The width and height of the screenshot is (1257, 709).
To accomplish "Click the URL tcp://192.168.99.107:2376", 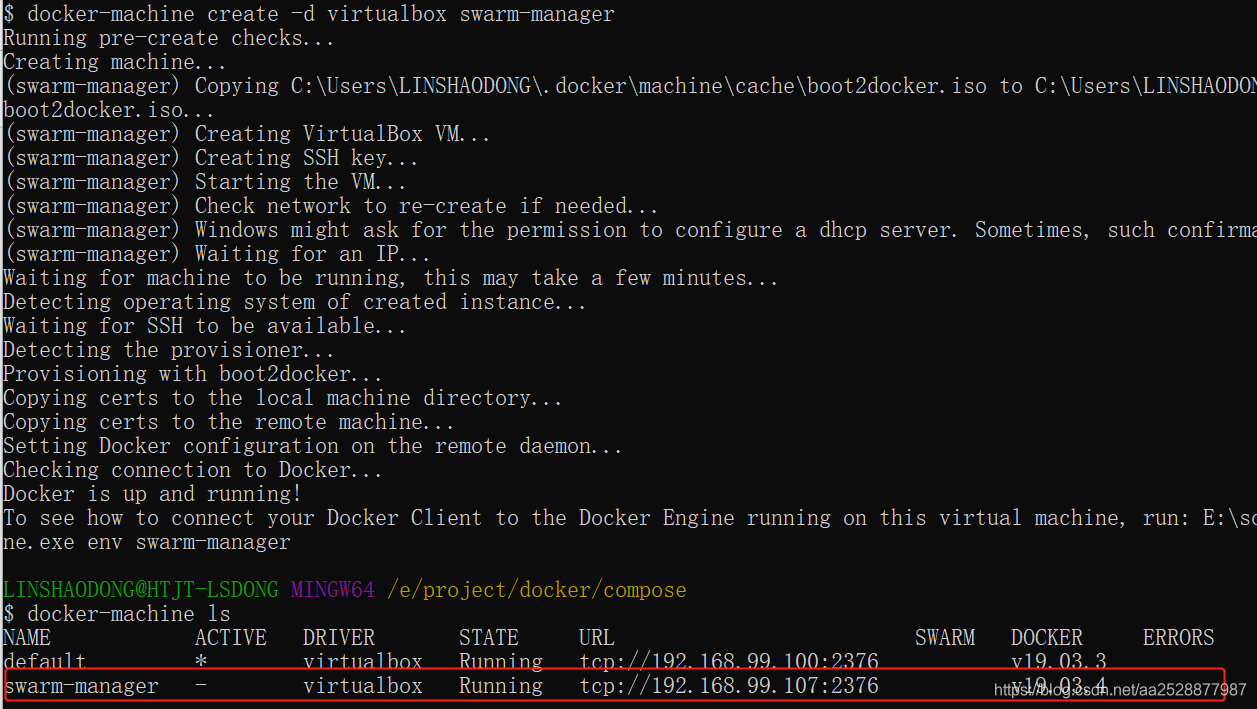I will [x=729, y=686].
